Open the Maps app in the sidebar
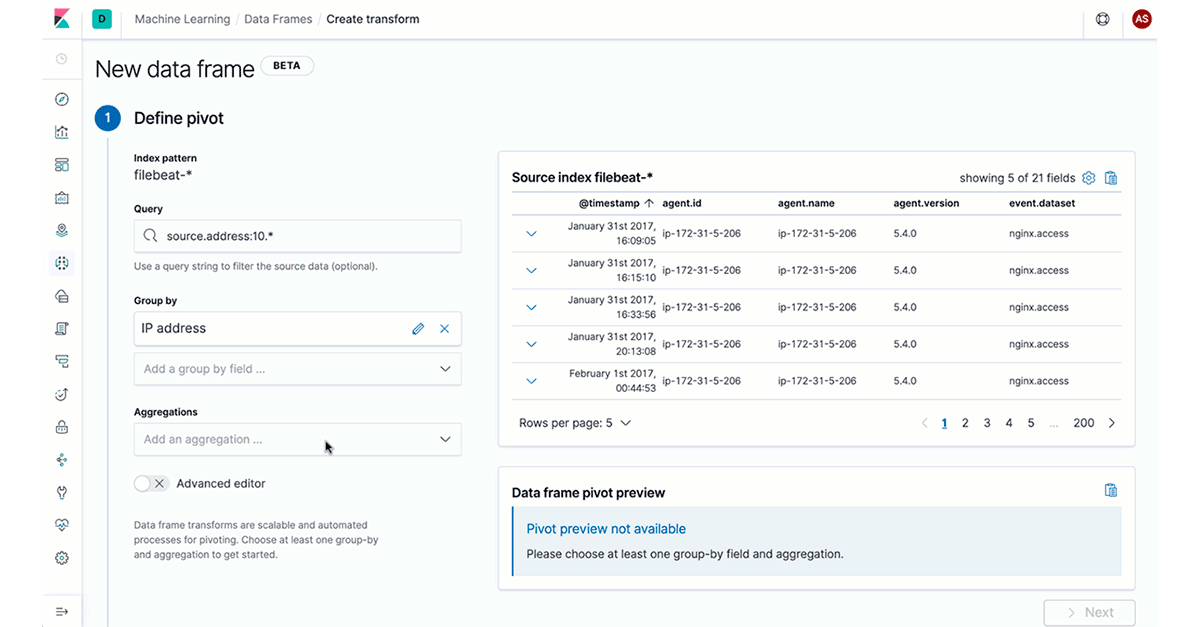The height and width of the screenshot is (627, 1200). click(x=61, y=229)
